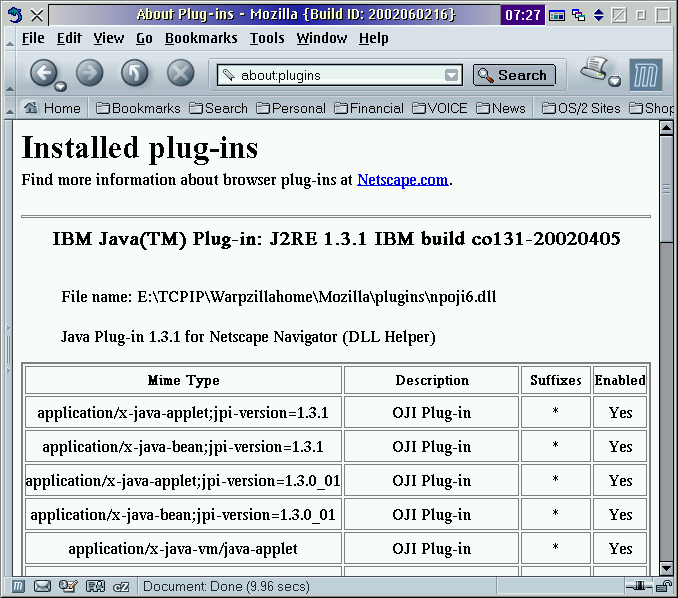The image size is (678, 598).
Task: Open the Help menu
Action: [x=374, y=38]
